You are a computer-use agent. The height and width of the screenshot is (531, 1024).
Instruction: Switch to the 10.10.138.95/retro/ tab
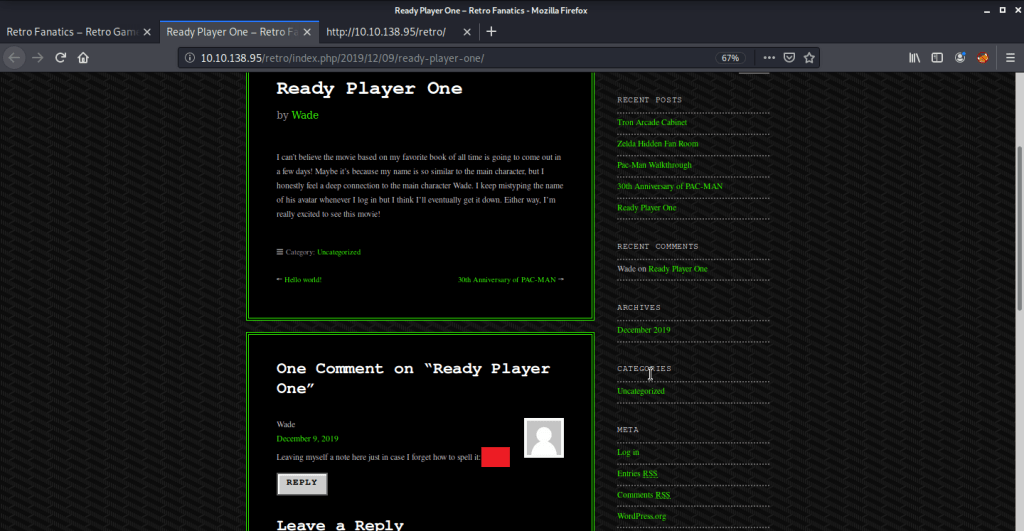point(385,31)
